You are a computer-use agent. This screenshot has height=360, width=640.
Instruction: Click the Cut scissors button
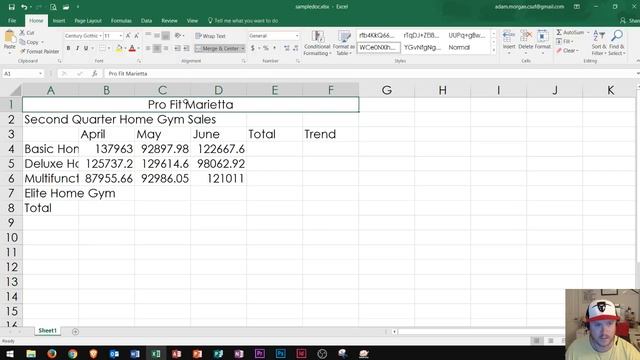click(27, 33)
